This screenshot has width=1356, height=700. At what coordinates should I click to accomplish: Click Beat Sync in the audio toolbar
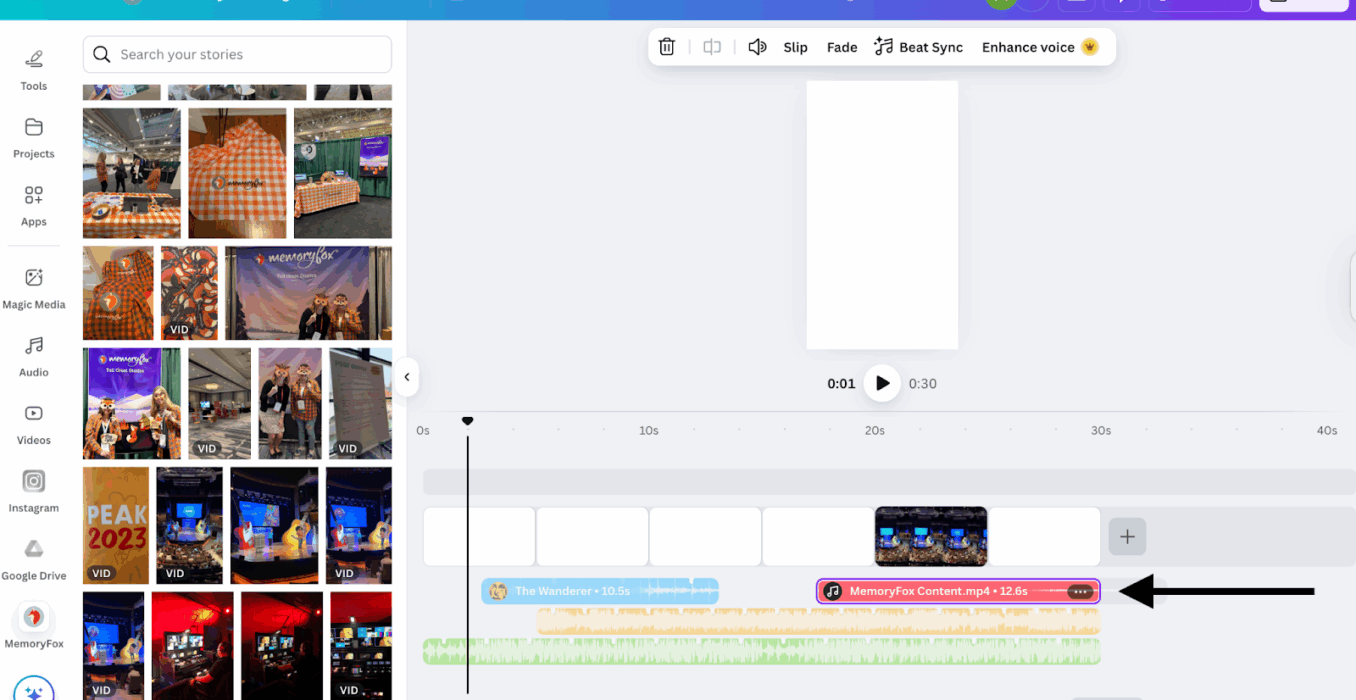918,47
